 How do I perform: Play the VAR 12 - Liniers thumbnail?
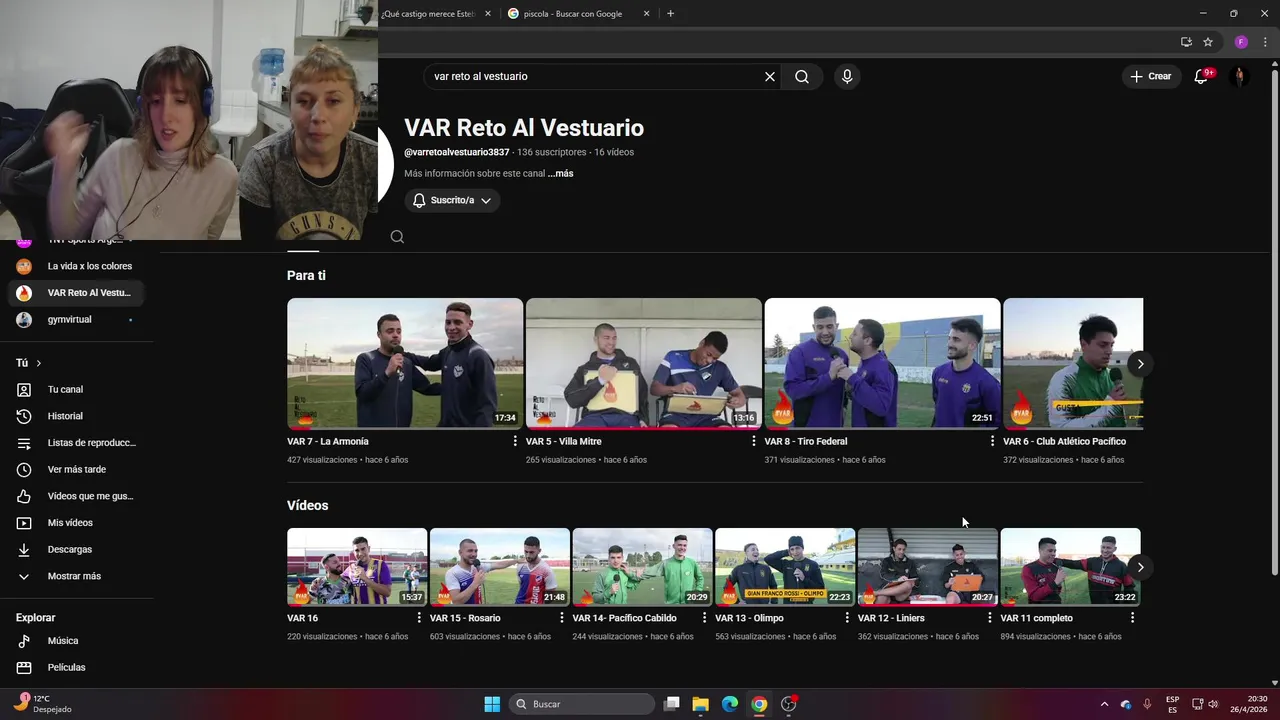click(928, 567)
